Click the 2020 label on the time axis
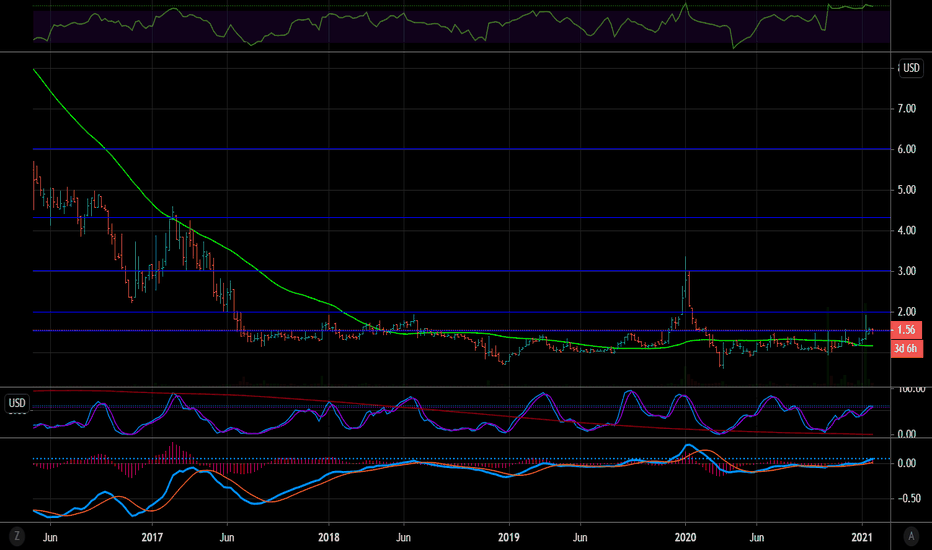This screenshot has height=550, width=932. click(685, 538)
